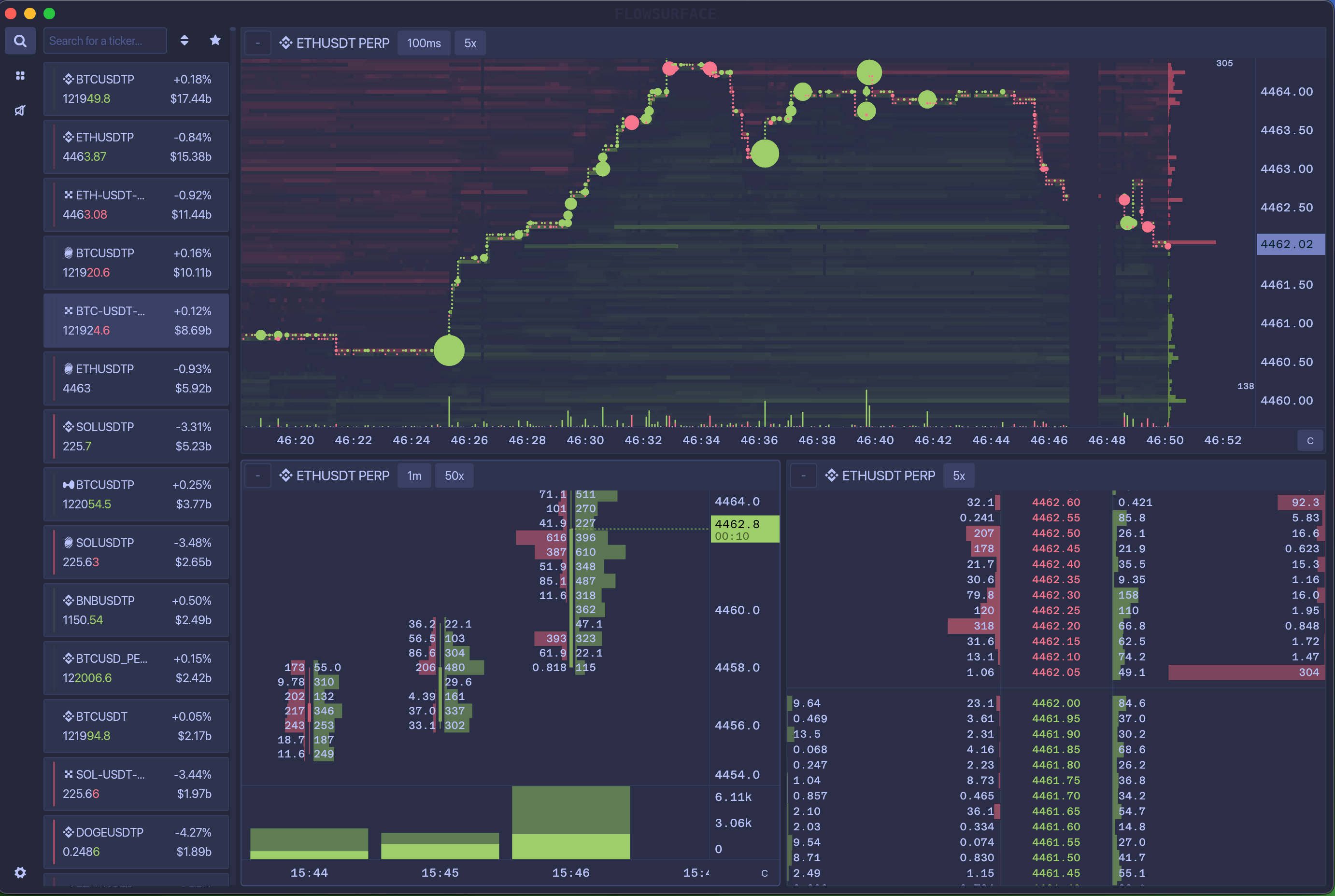Click ask price 4462.20 in ladder

click(x=1056, y=626)
